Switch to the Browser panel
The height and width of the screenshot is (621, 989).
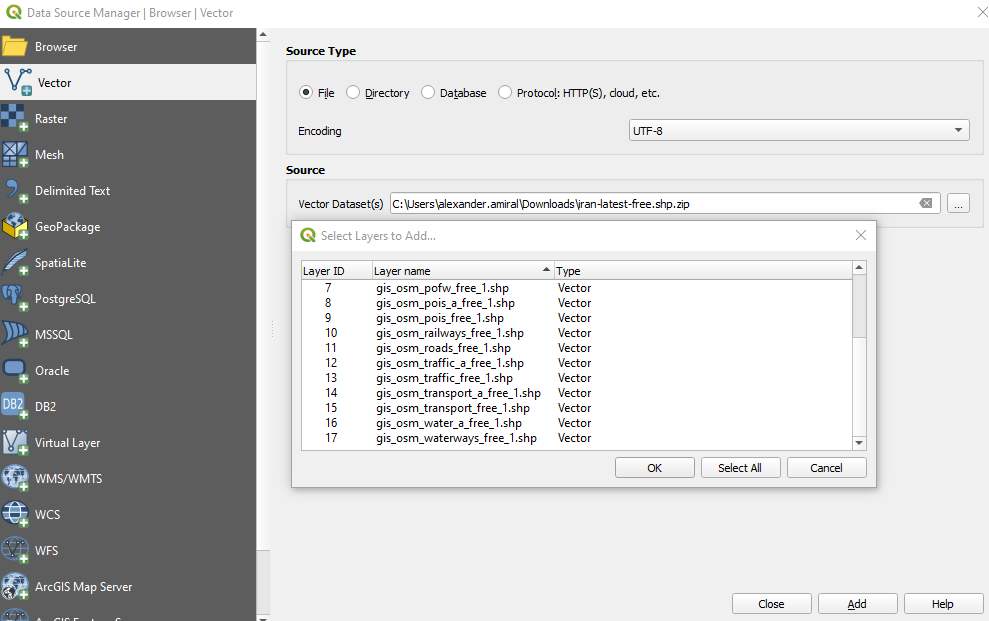point(55,44)
